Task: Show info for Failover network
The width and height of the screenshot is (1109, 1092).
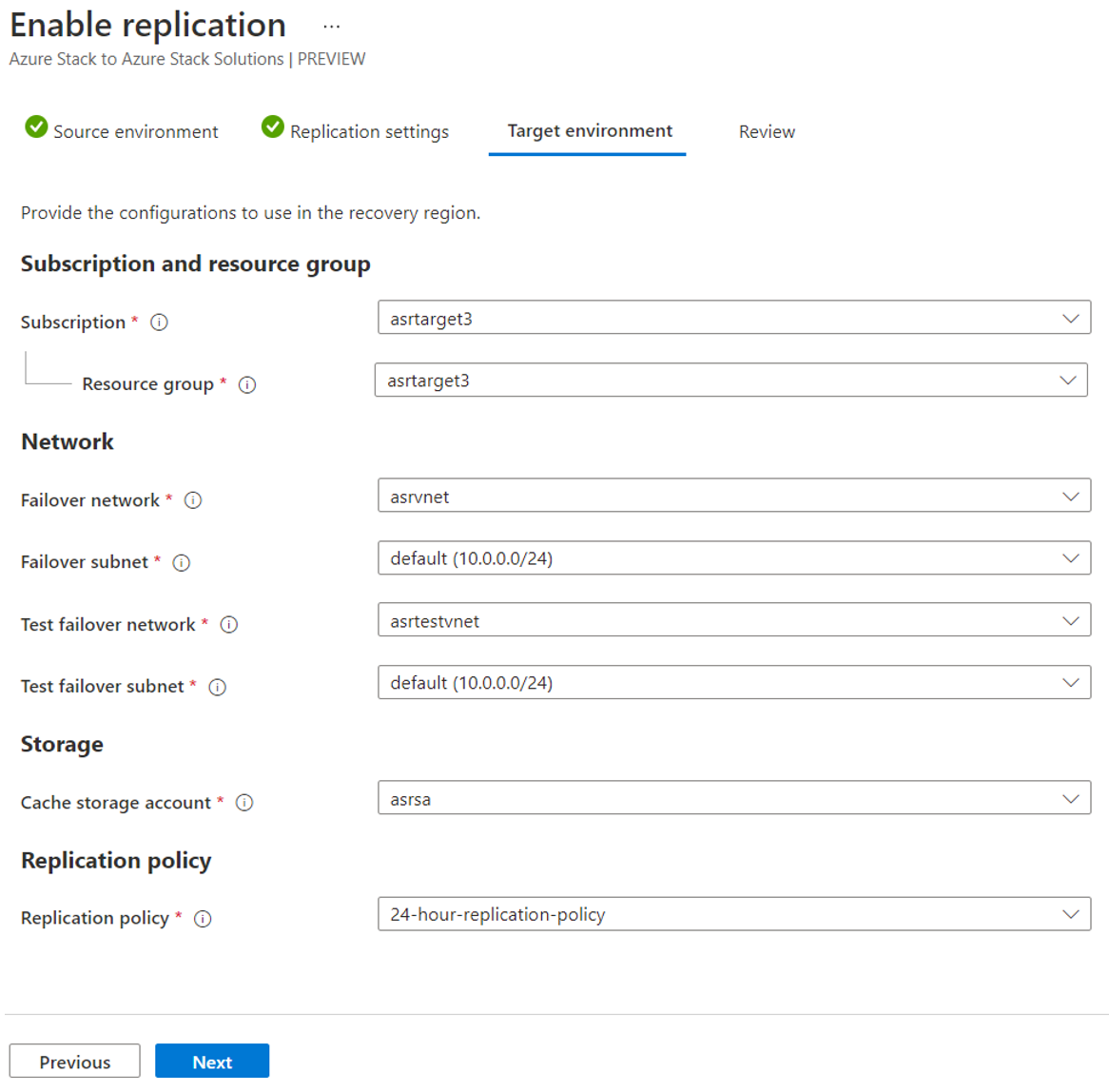Action: (x=193, y=500)
